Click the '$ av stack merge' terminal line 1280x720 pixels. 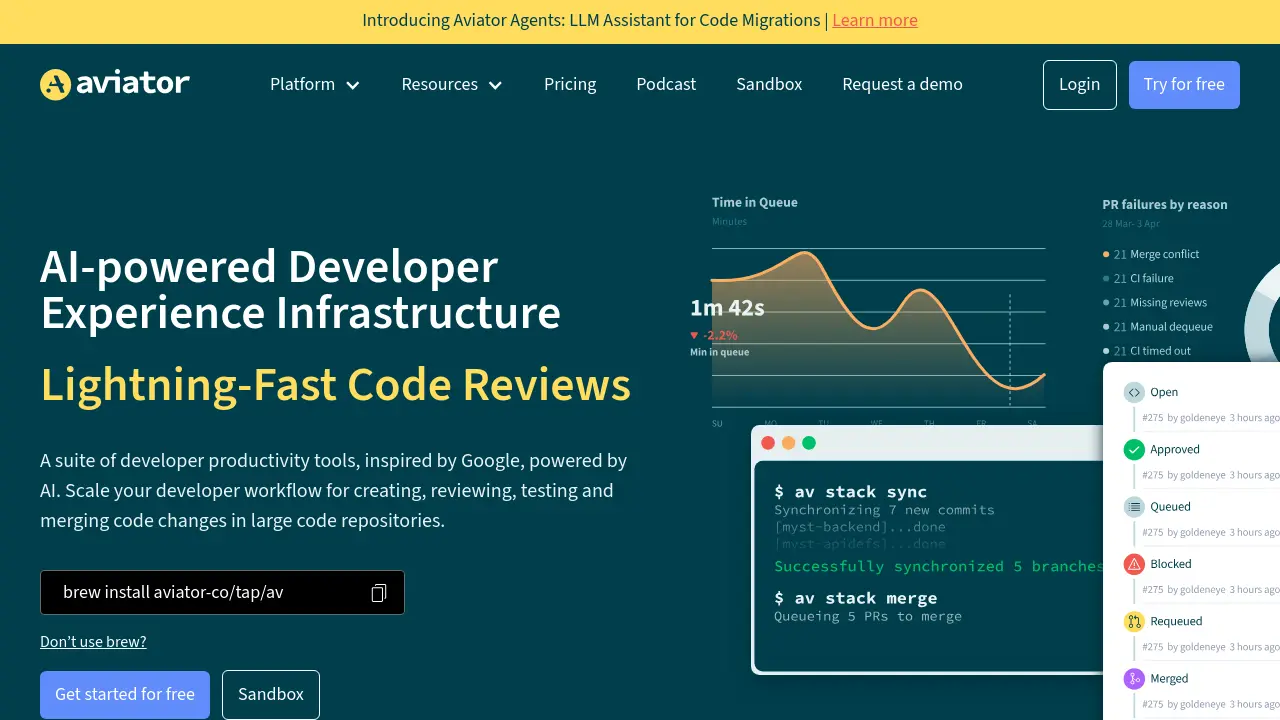pos(856,598)
